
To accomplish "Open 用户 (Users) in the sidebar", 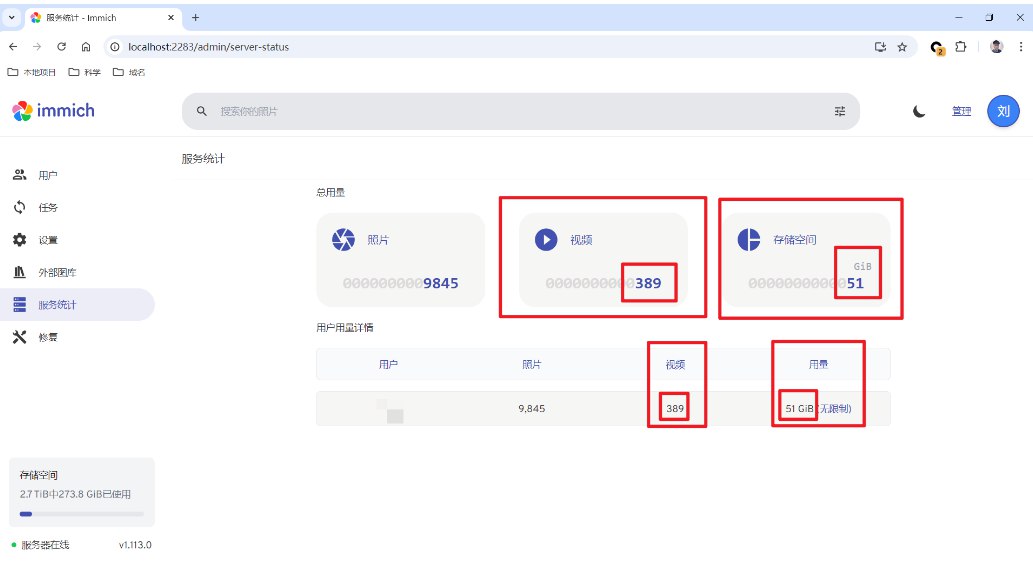I will click(47, 175).
